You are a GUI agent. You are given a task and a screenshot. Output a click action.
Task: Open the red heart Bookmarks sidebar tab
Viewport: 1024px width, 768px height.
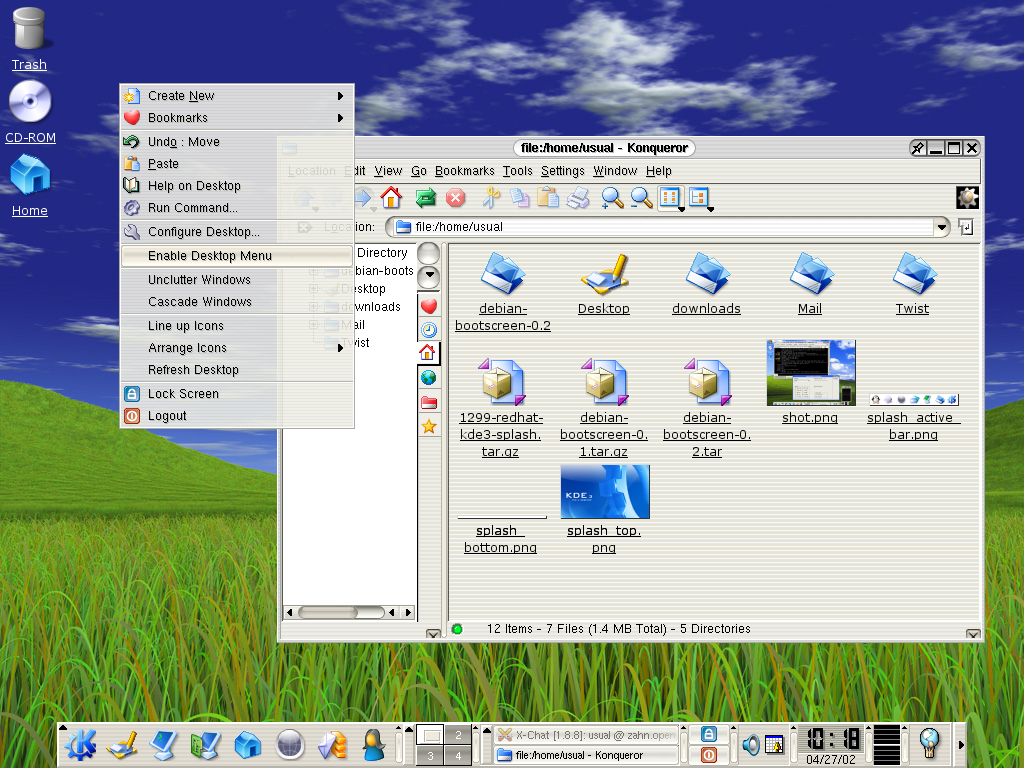(x=428, y=306)
